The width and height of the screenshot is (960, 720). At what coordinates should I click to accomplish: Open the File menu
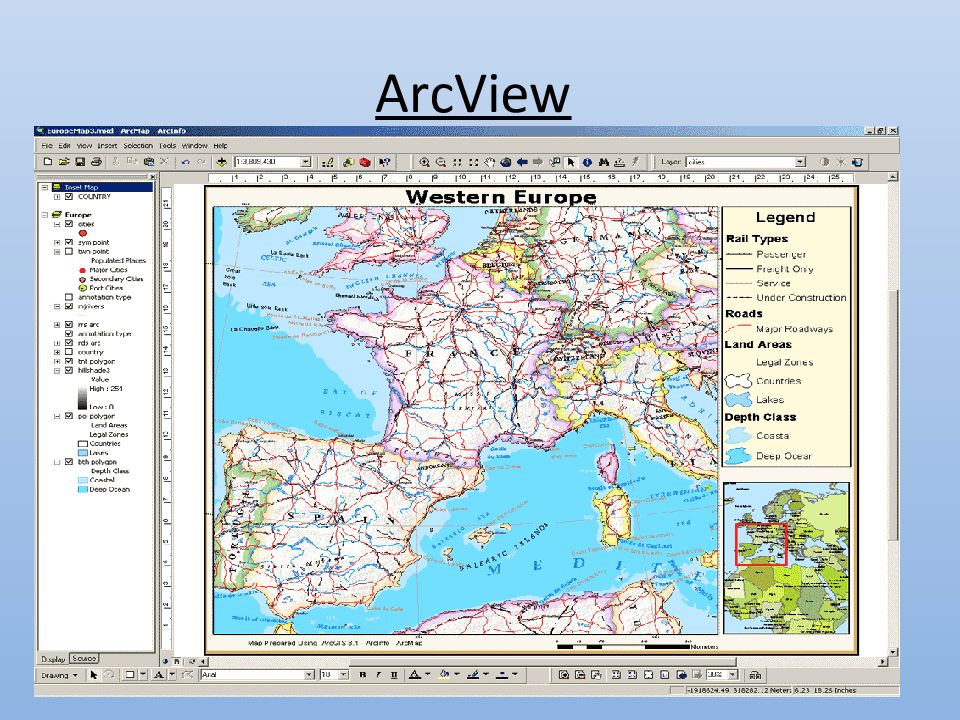(x=47, y=146)
